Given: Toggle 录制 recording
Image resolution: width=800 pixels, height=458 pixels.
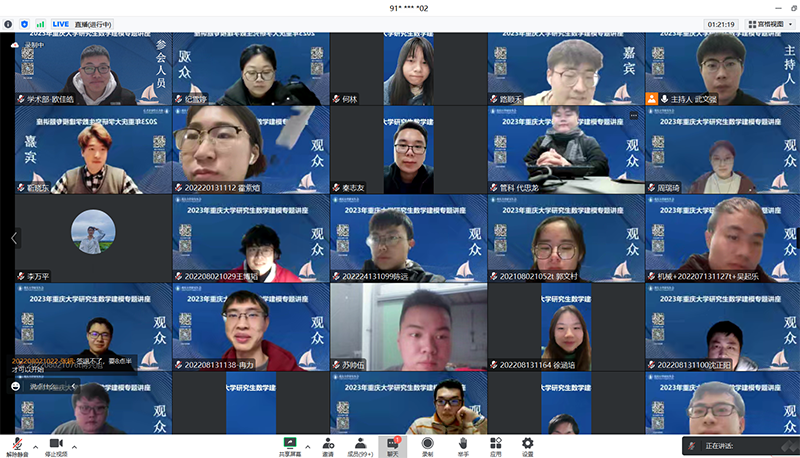Looking at the screenshot, I should coord(428,447).
